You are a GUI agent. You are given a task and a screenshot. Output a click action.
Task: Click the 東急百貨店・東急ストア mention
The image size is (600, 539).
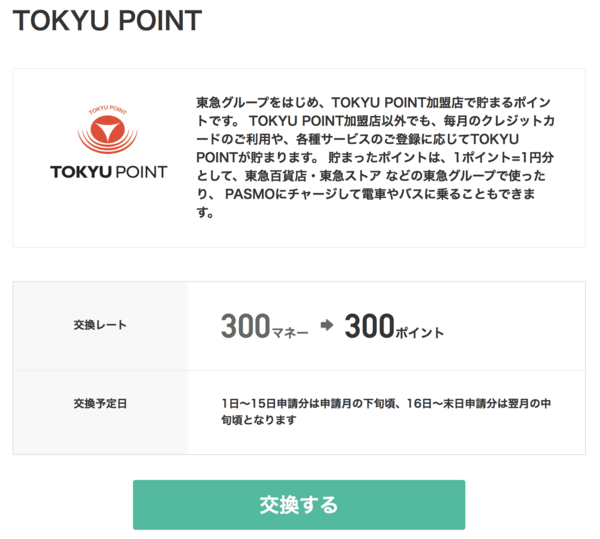click(x=313, y=176)
